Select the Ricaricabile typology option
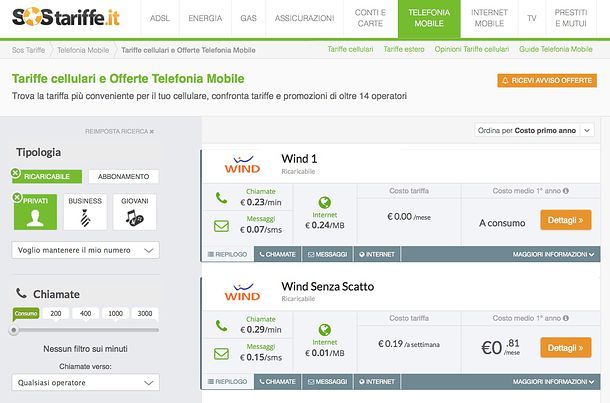Screen dimensions: 610x403 click(47, 177)
